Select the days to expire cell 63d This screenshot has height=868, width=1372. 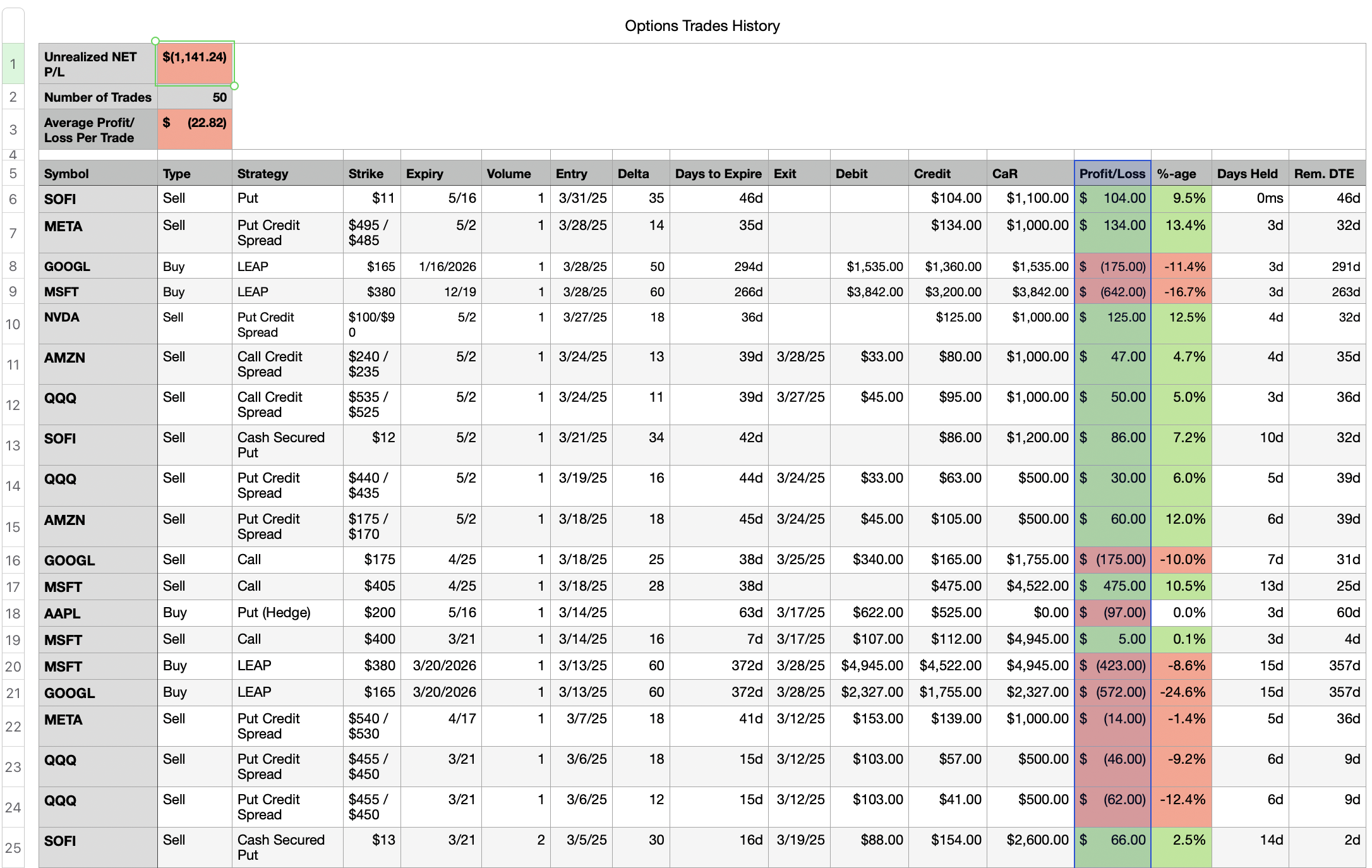pos(719,613)
